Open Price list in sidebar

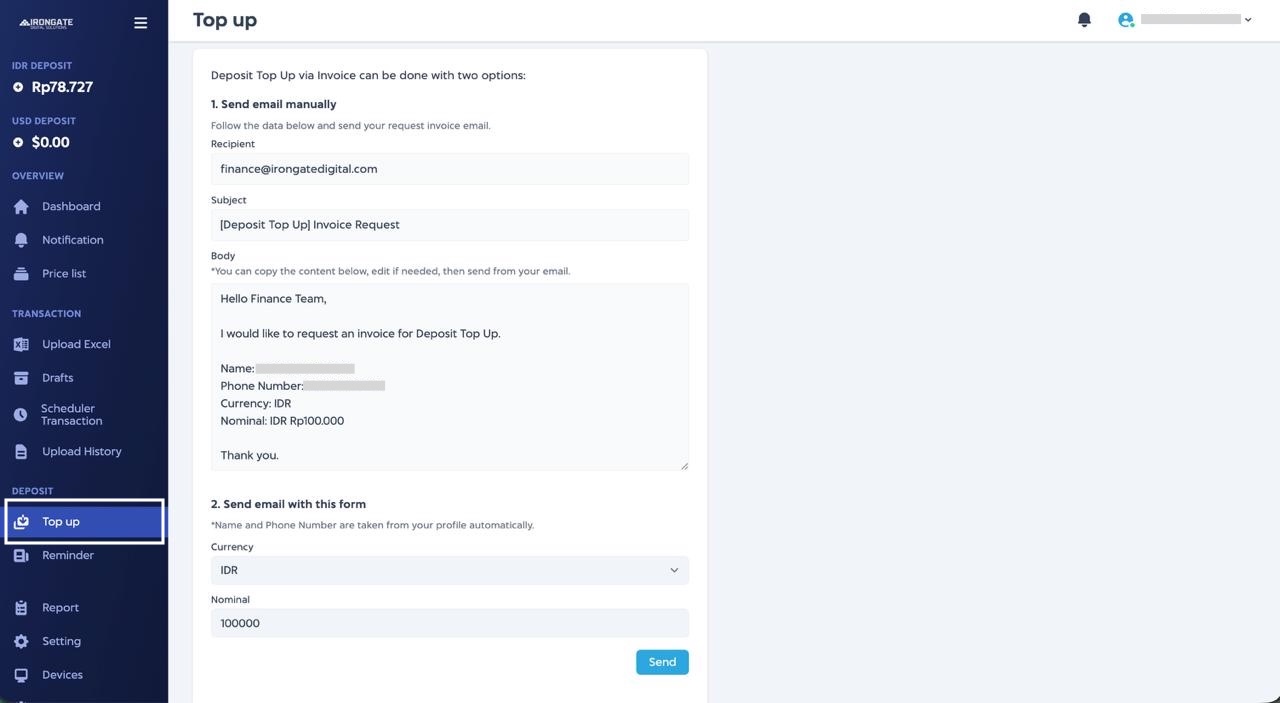[64, 274]
